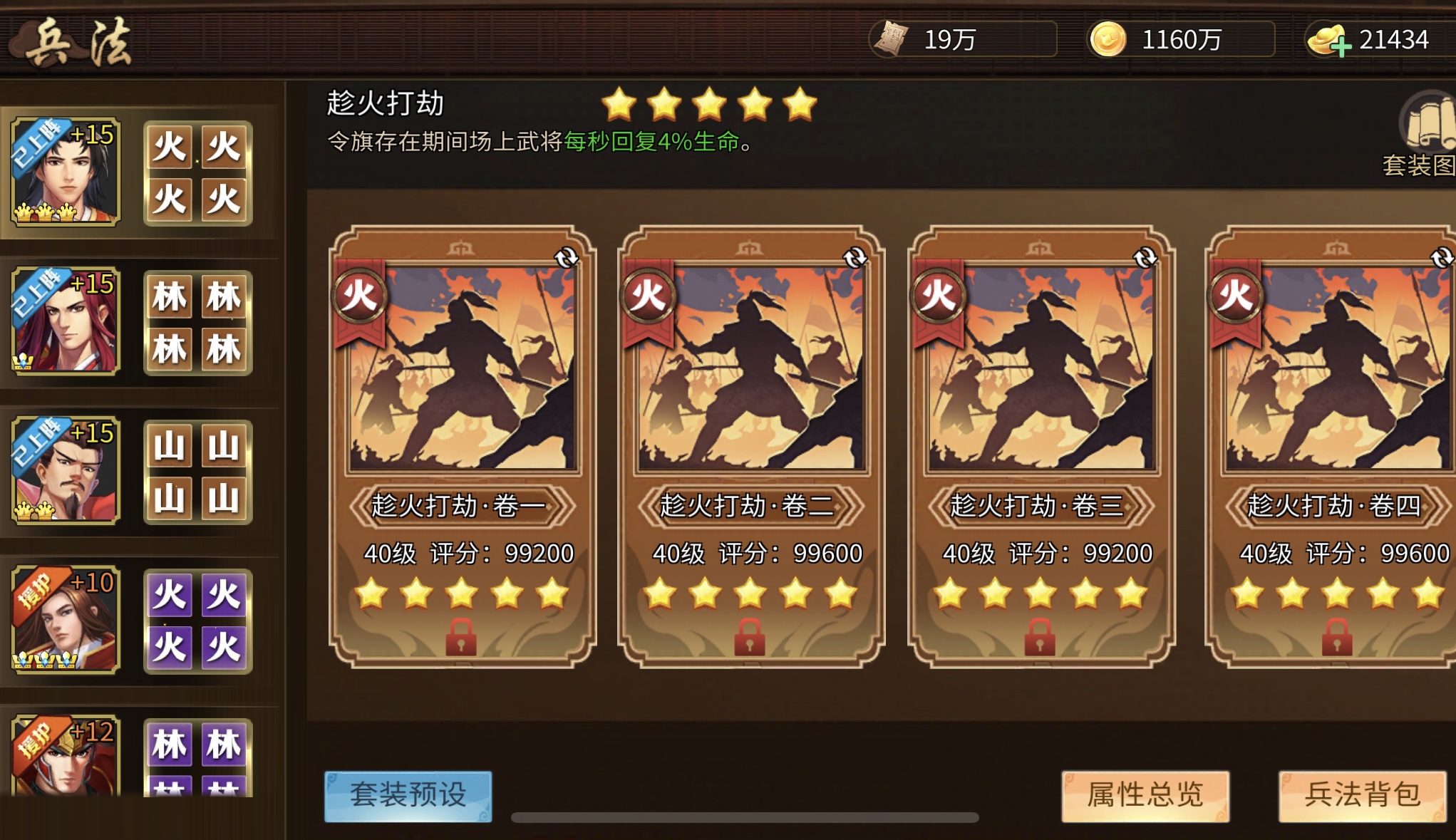
Task: Select the bearded hero with 山 set
Action: [x=66, y=471]
